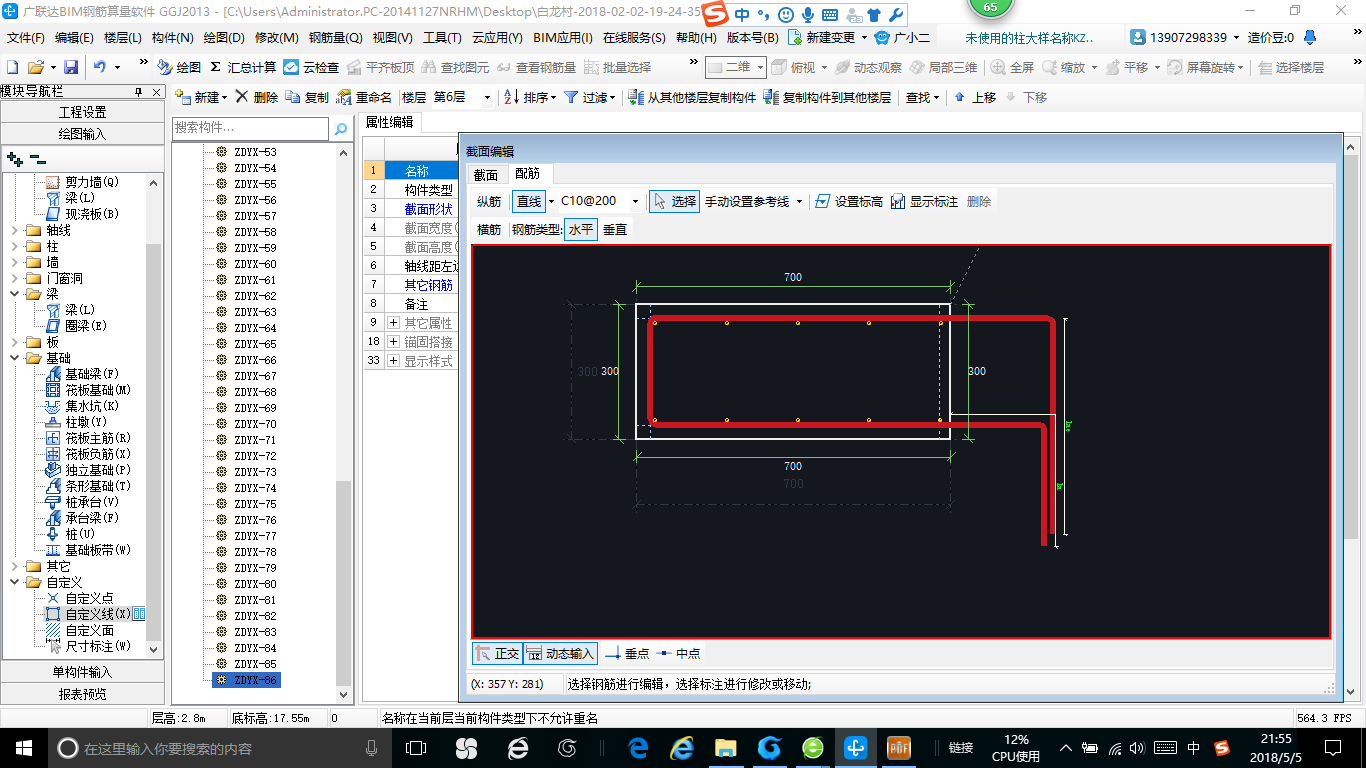Screen dimensions: 1366x768
Task: Select the 属性编辑 tab
Action: point(389,122)
